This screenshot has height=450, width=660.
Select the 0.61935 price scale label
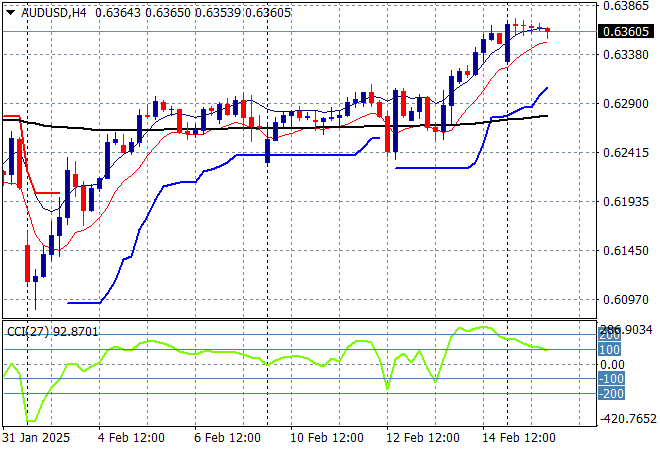[626, 202]
